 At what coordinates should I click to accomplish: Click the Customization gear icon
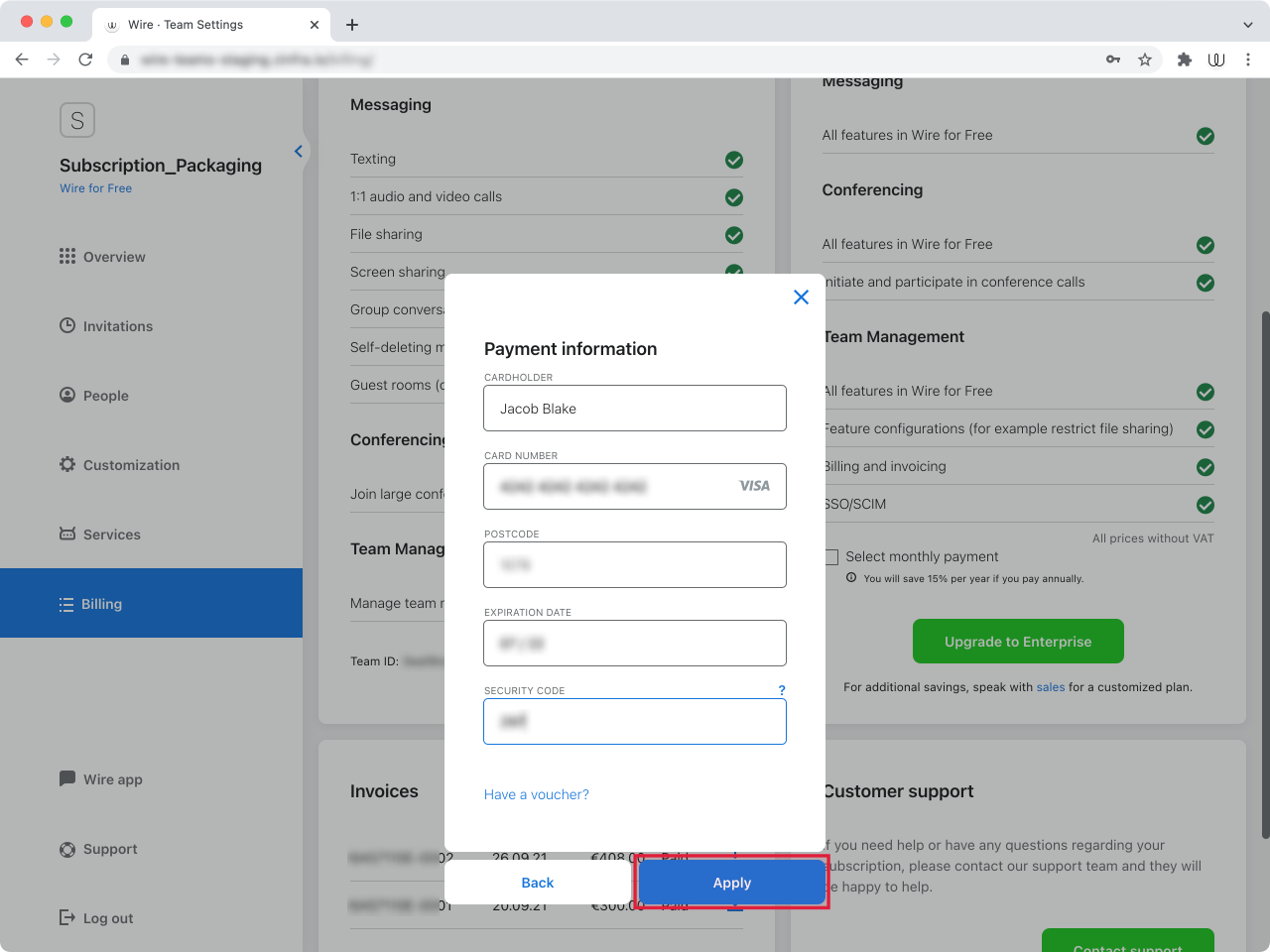[67, 464]
